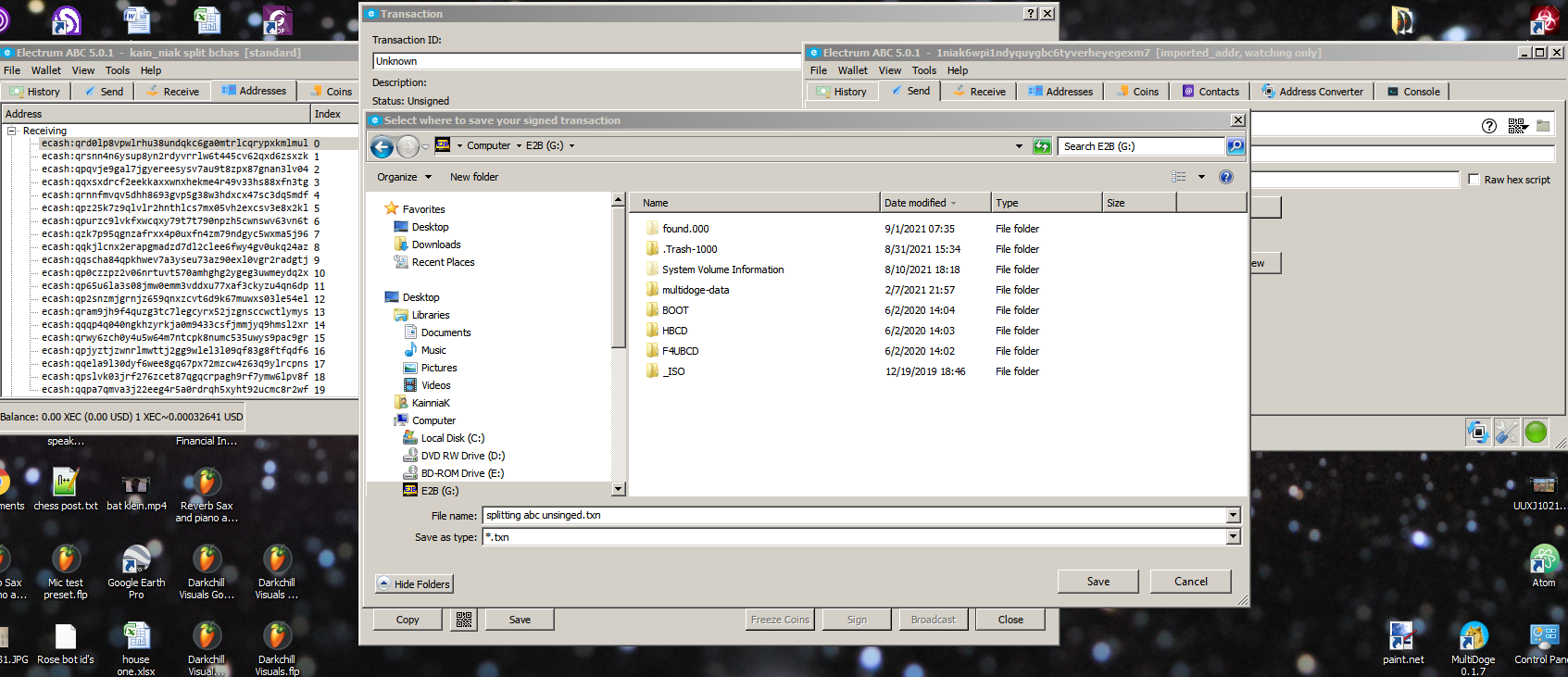Expand the Computer breadcrumb dropdown arrow
The width and height of the screenshot is (1568, 677).
click(x=519, y=146)
